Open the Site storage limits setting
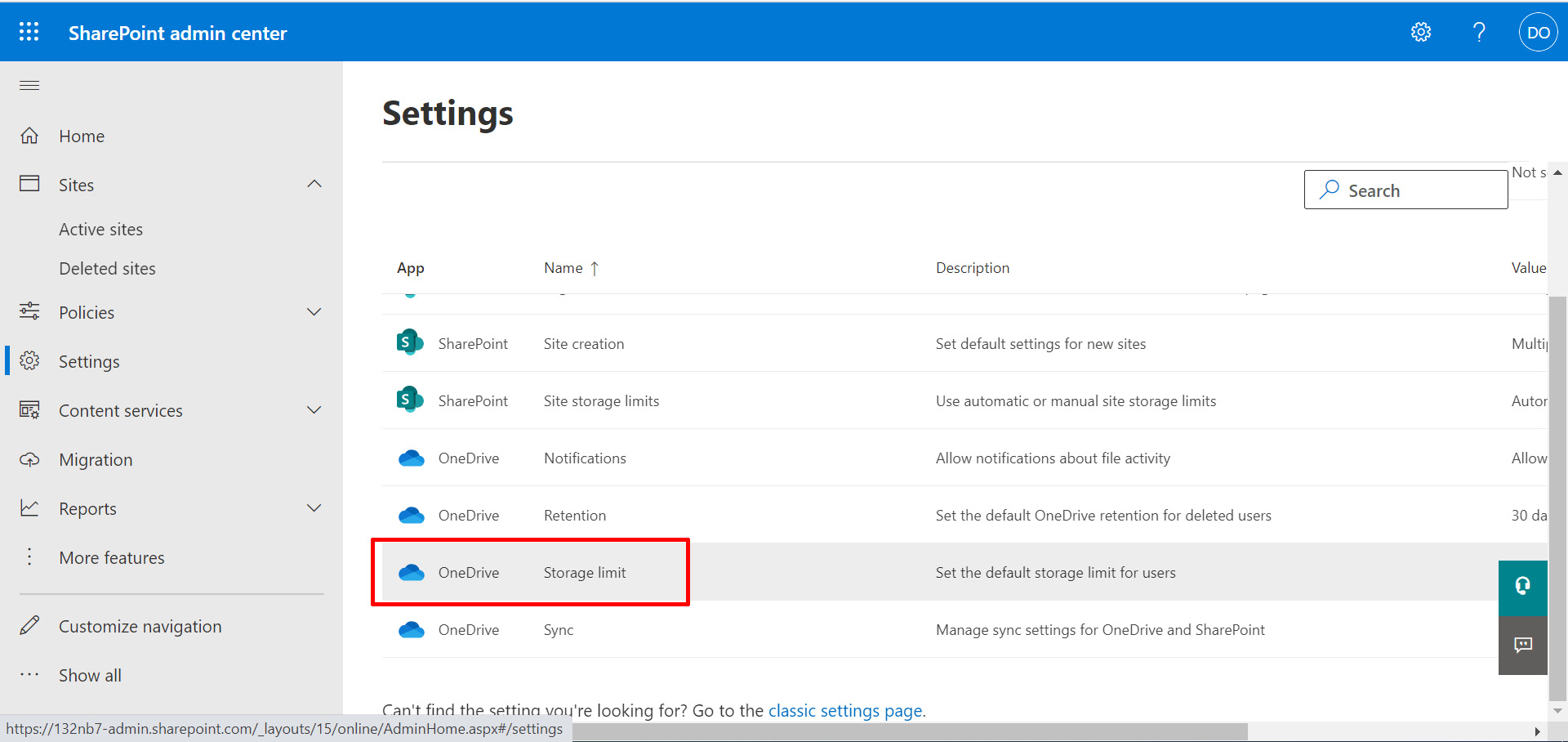This screenshot has height=742, width=1568. [x=601, y=401]
